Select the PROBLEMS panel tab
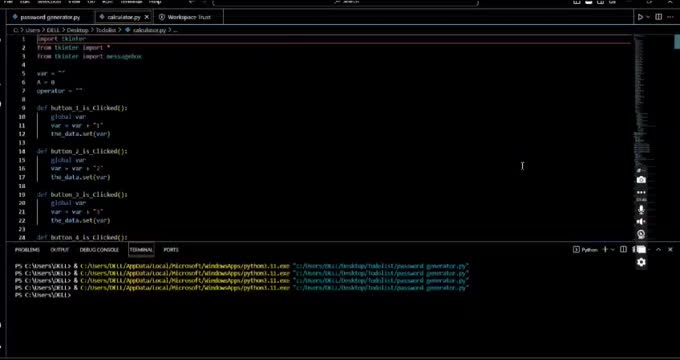 coord(27,250)
